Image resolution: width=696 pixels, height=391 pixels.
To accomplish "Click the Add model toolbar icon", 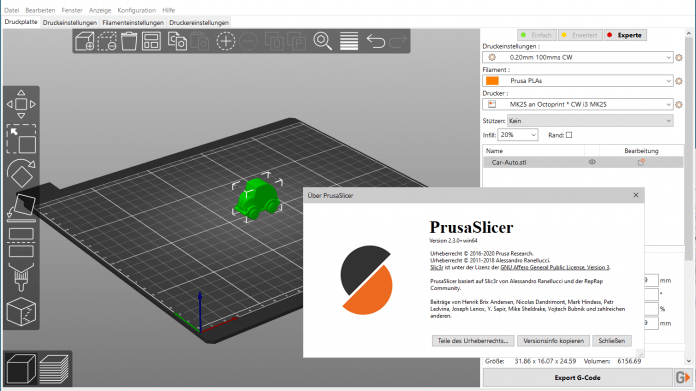I will pyautogui.click(x=84, y=41).
